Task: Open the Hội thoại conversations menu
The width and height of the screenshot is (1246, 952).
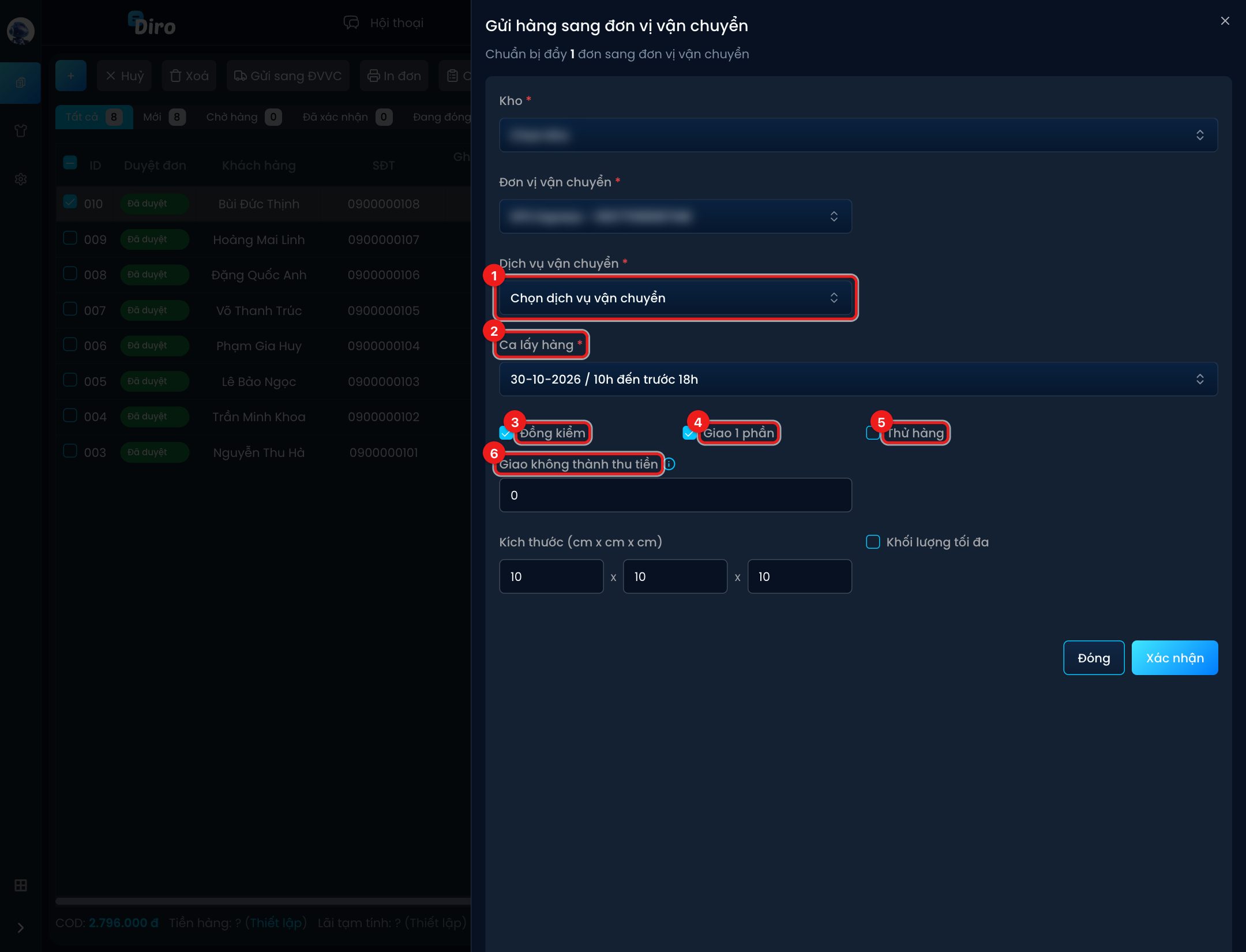Action: 384,23
